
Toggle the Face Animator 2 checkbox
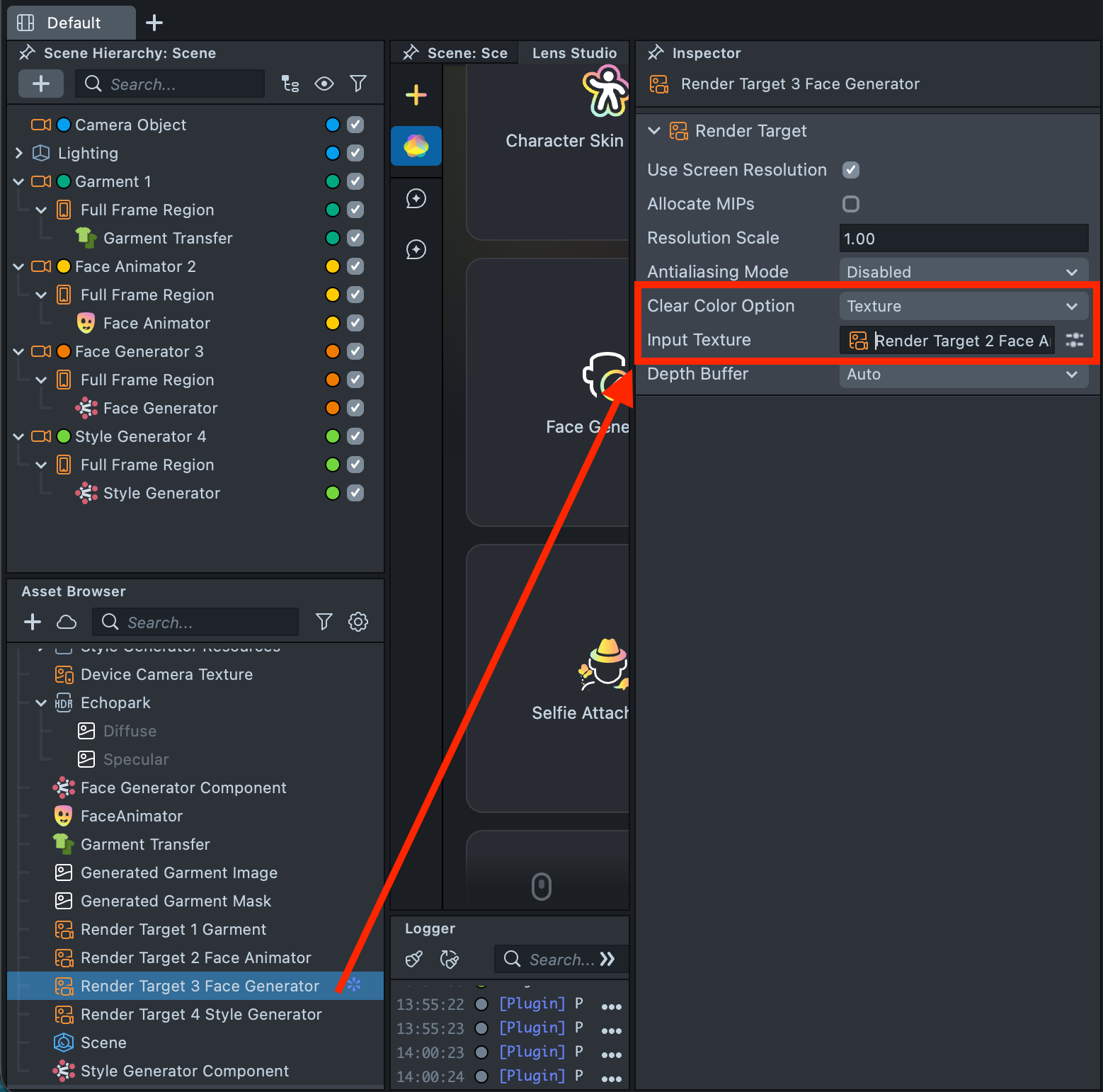click(355, 266)
